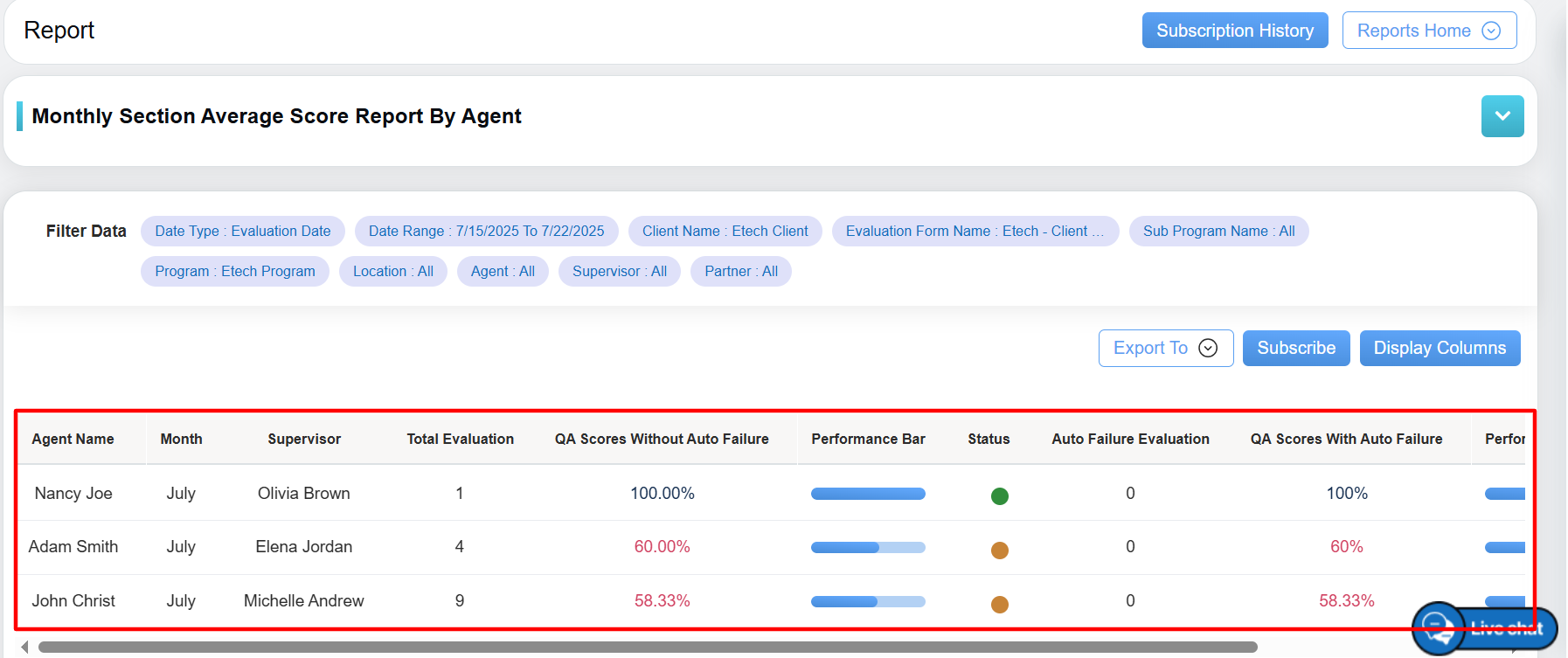Click the Total Evaluation column header
The width and height of the screenshot is (1568, 658).
click(x=460, y=439)
